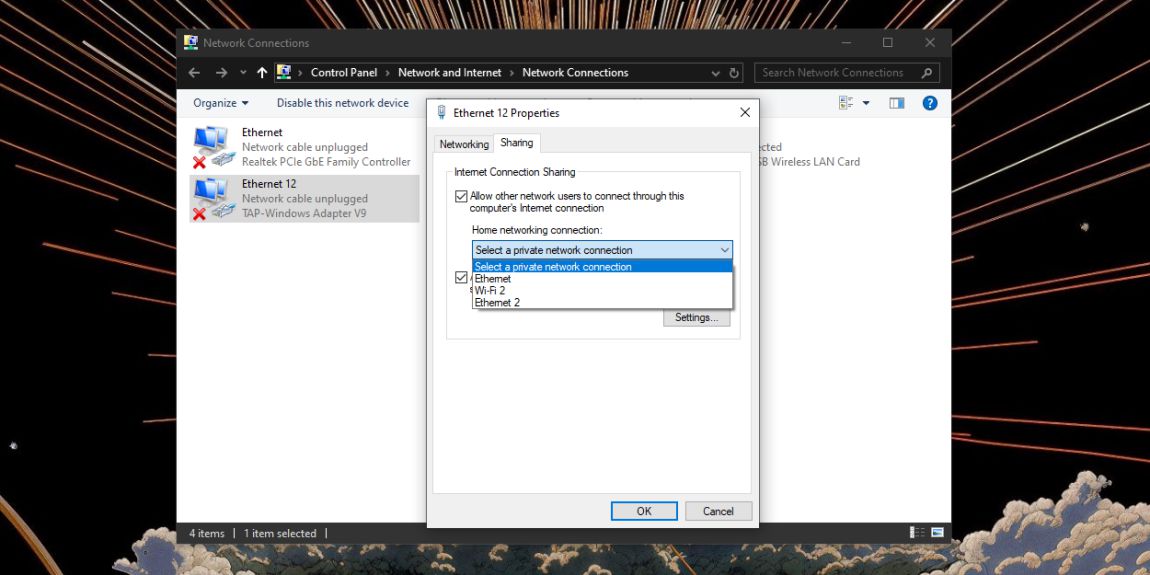This screenshot has height=575, width=1150.
Task: Refresh the Network Connections address bar
Action: 734,73
